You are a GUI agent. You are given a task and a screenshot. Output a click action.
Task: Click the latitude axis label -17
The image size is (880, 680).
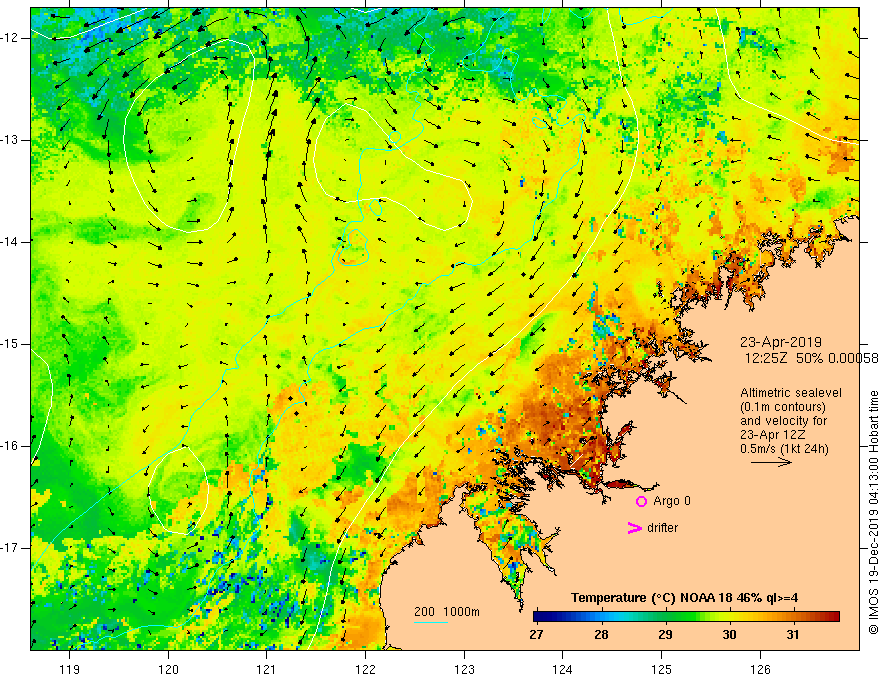[10, 548]
